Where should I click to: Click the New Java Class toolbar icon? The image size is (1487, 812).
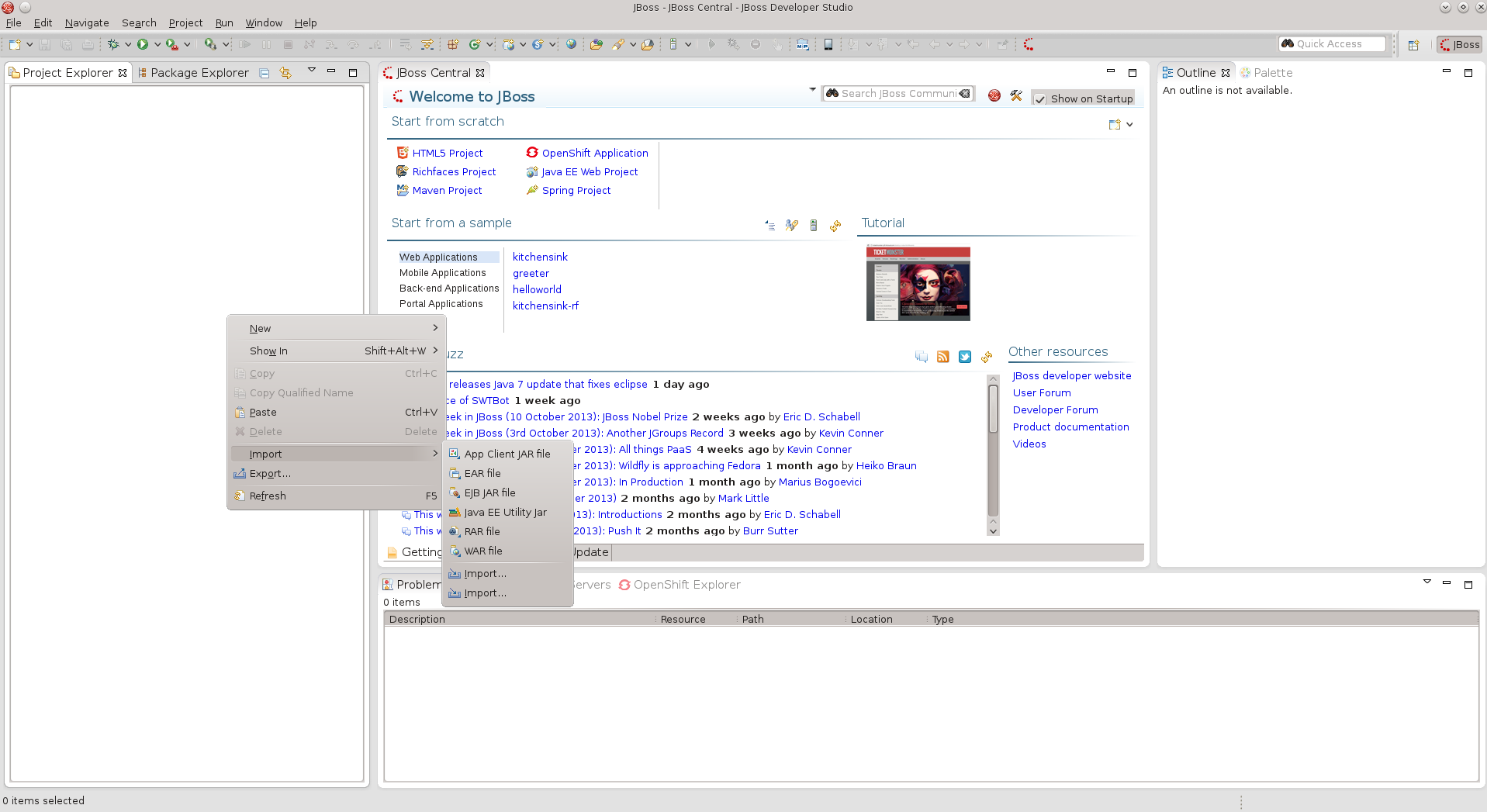[475, 44]
